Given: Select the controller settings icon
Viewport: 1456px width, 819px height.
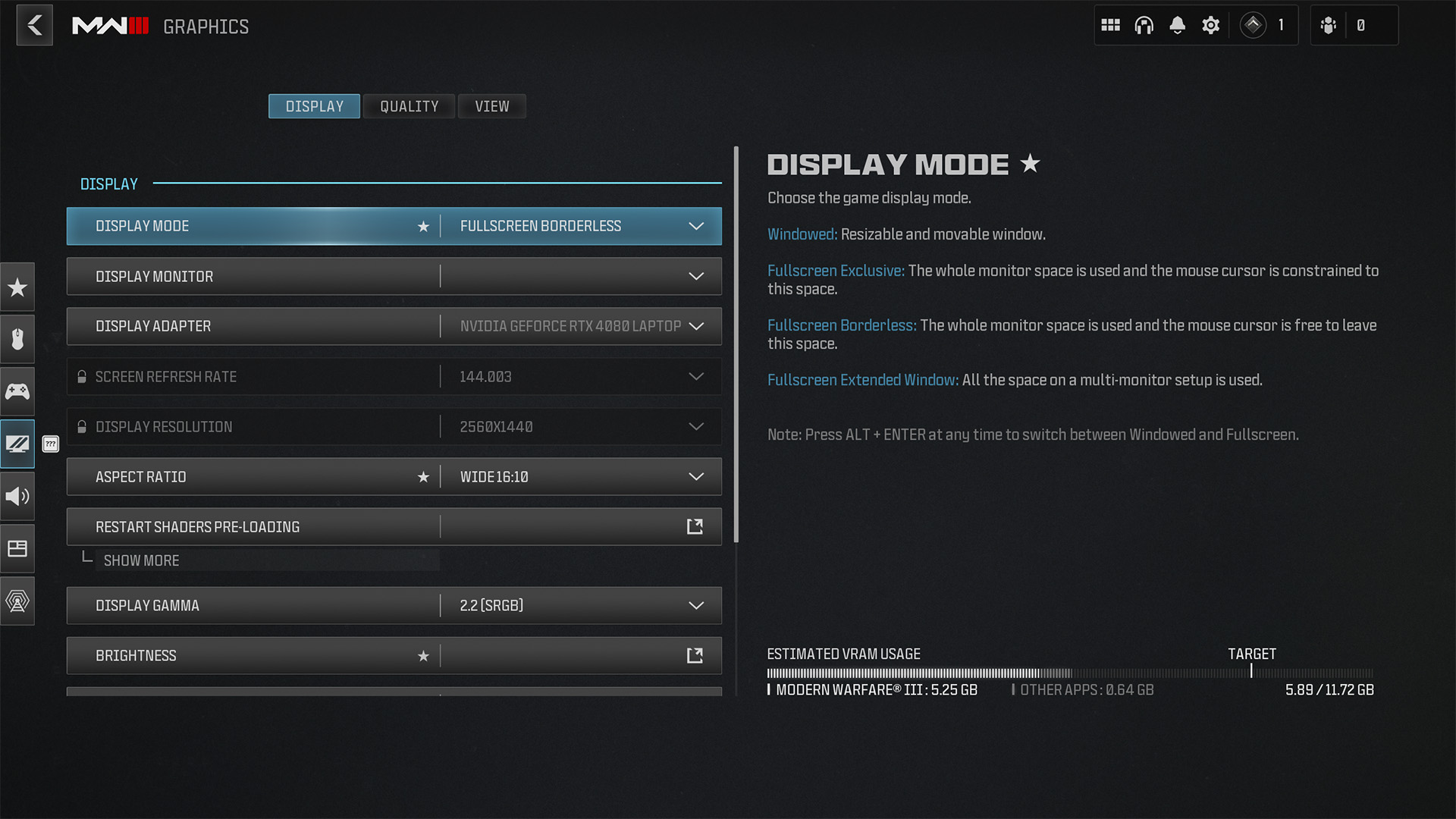Looking at the screenshot, I should coord(17,392).
